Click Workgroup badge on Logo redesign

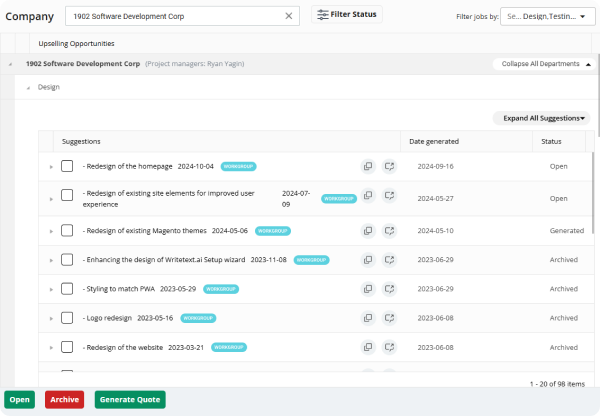click(x=198, y=318)
